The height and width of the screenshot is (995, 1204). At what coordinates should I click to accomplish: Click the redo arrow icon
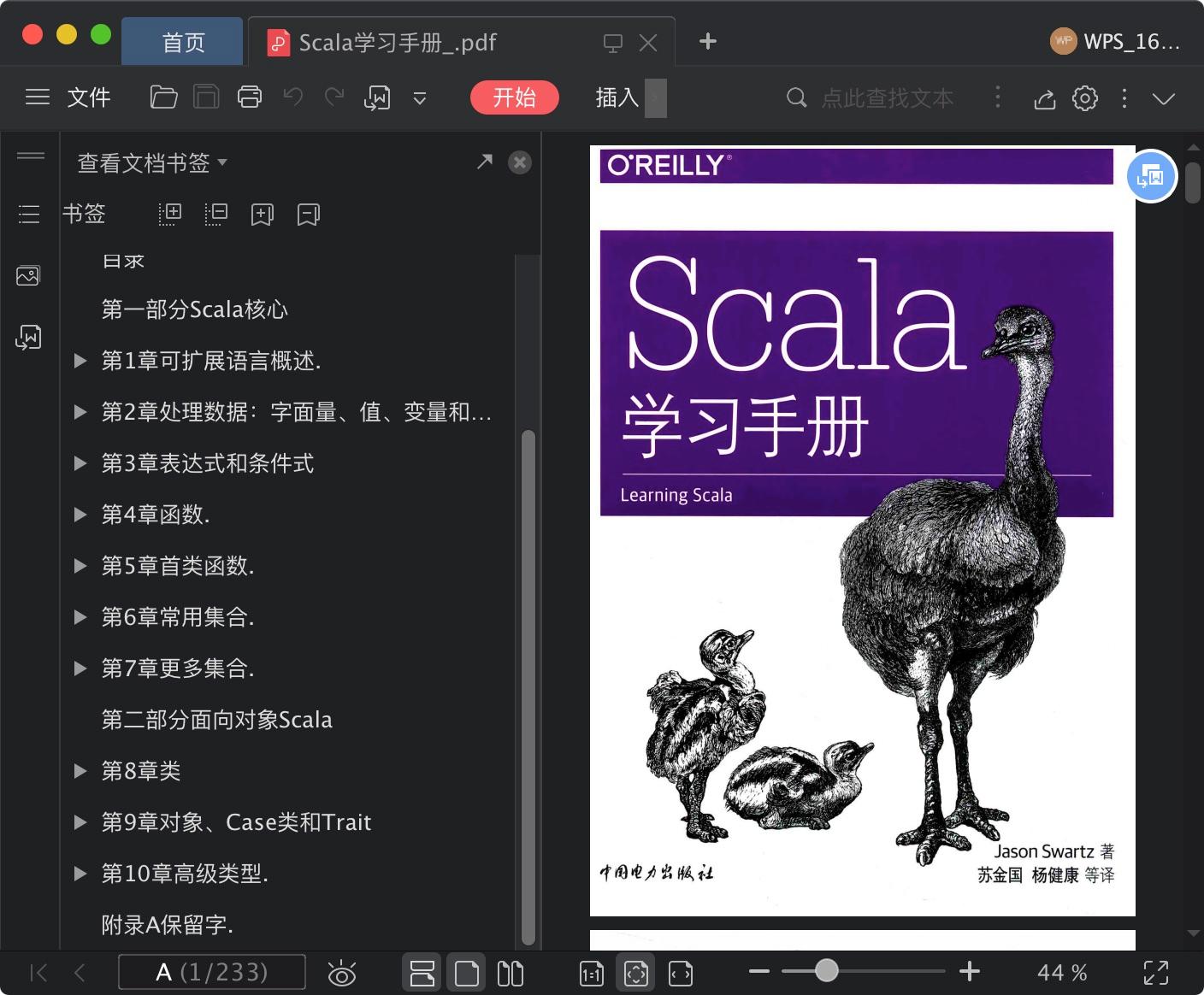(x=334, y=97)
